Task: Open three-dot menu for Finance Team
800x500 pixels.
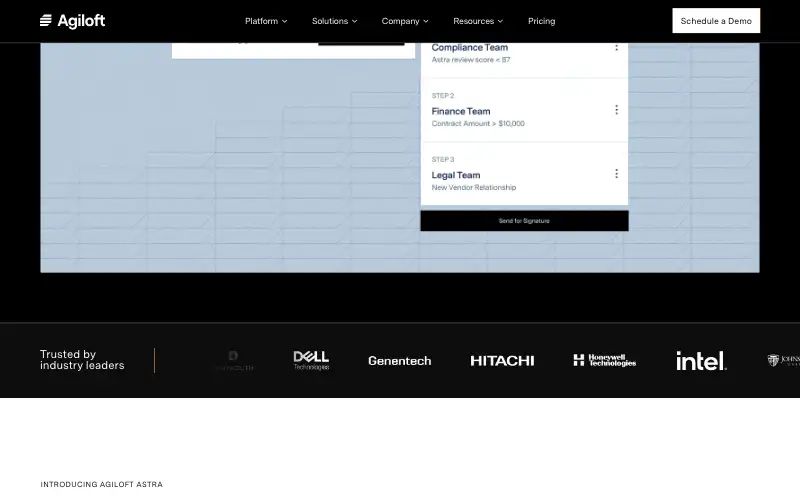Action: [x=616, y=110]
